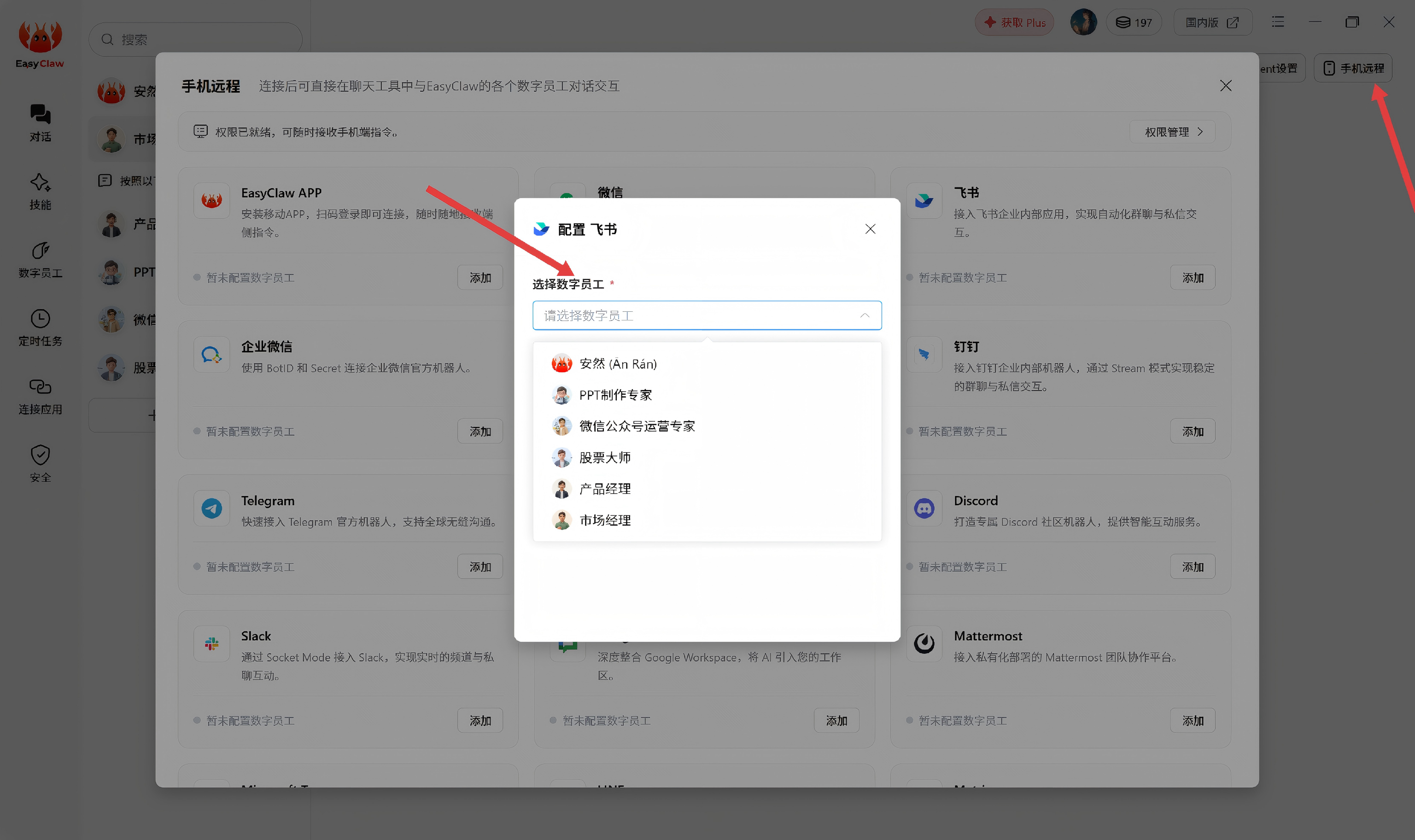The image size is (1415, 840).
Task: Click the 飞书 card icon
Action: pos(924,200)
